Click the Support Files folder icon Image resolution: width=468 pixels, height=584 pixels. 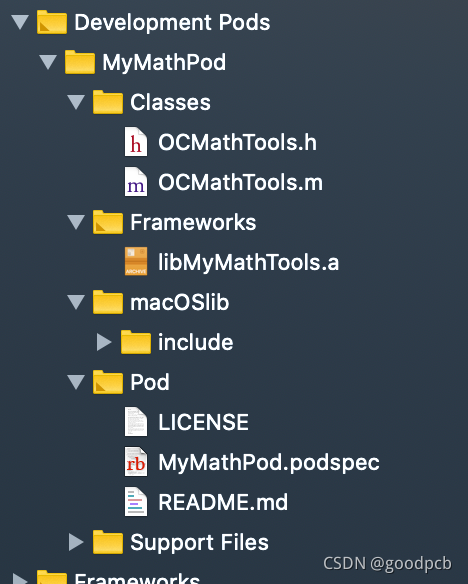(108, 542)
